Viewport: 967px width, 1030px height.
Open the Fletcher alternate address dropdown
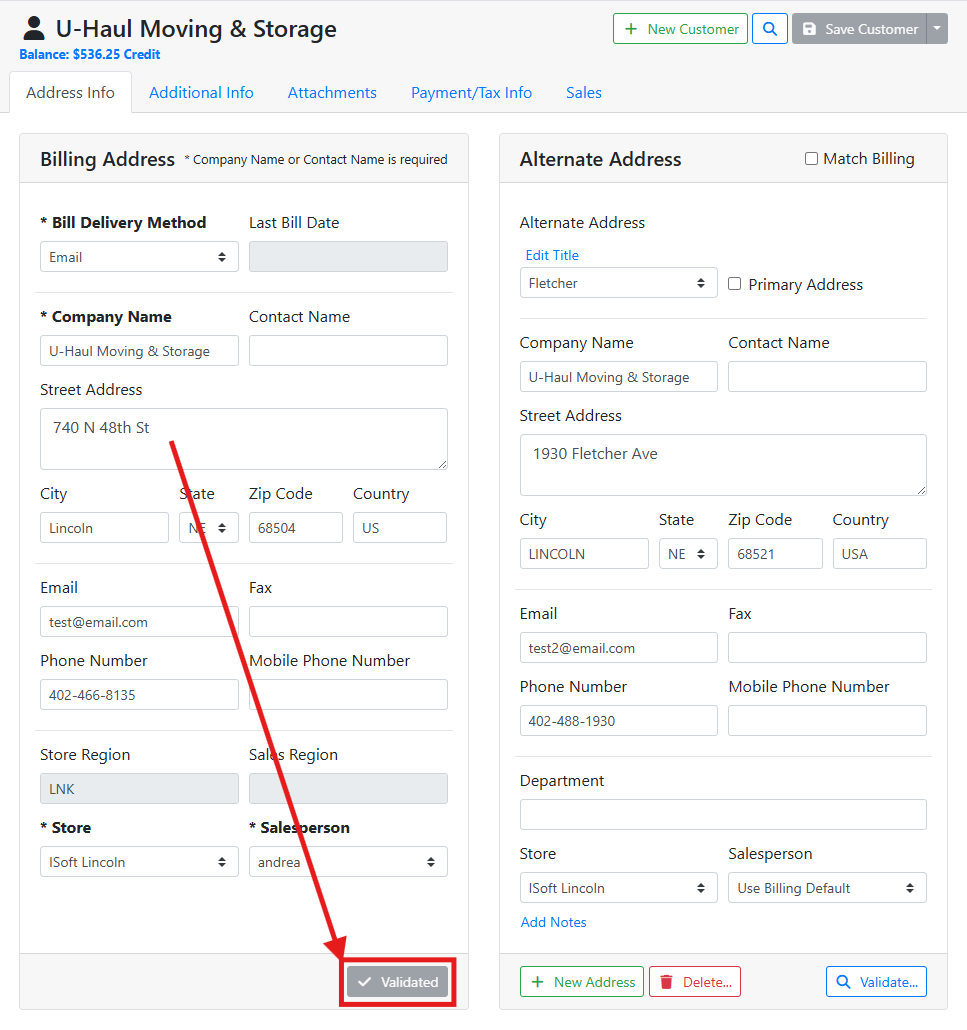[x=618, y=283]
